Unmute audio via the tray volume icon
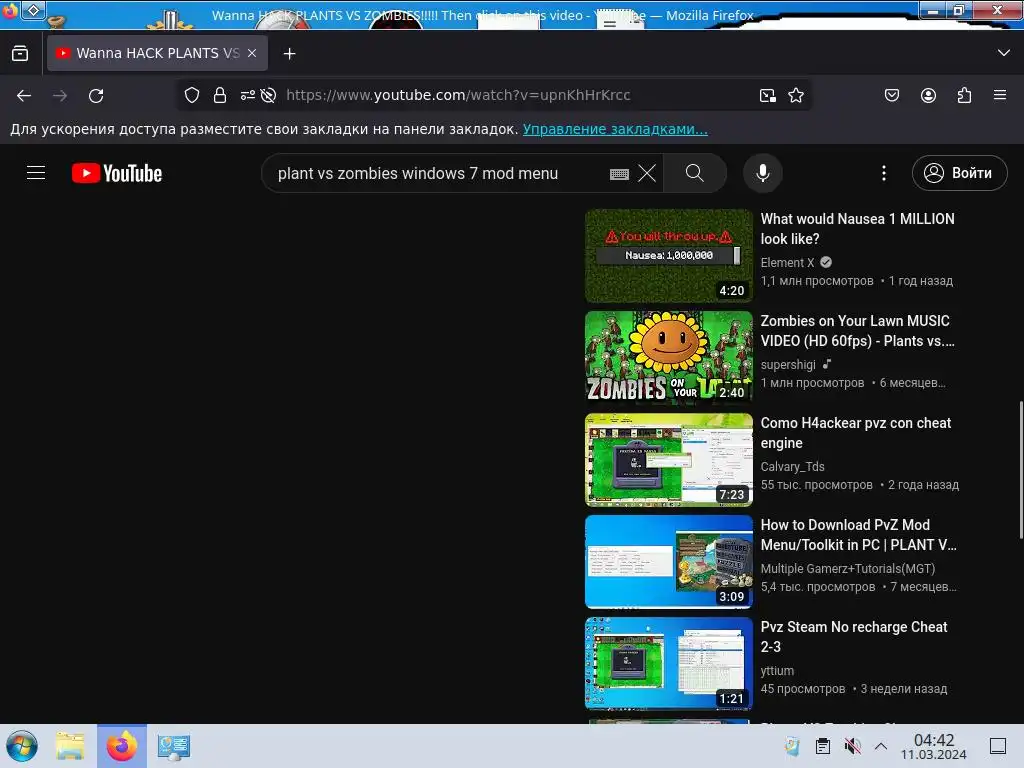Screen dimensions: 1024x768 (x=852, y=746)
